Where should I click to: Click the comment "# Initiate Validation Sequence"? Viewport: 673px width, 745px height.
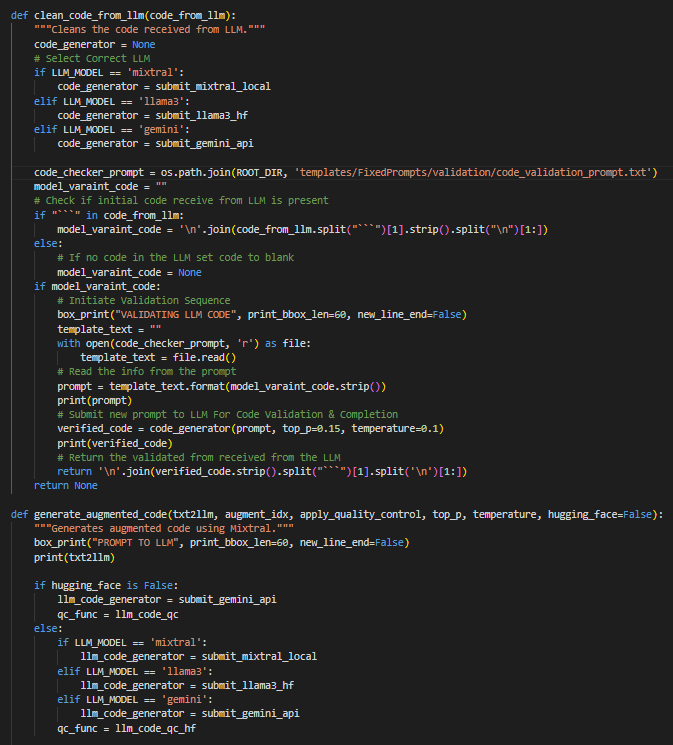144,300
